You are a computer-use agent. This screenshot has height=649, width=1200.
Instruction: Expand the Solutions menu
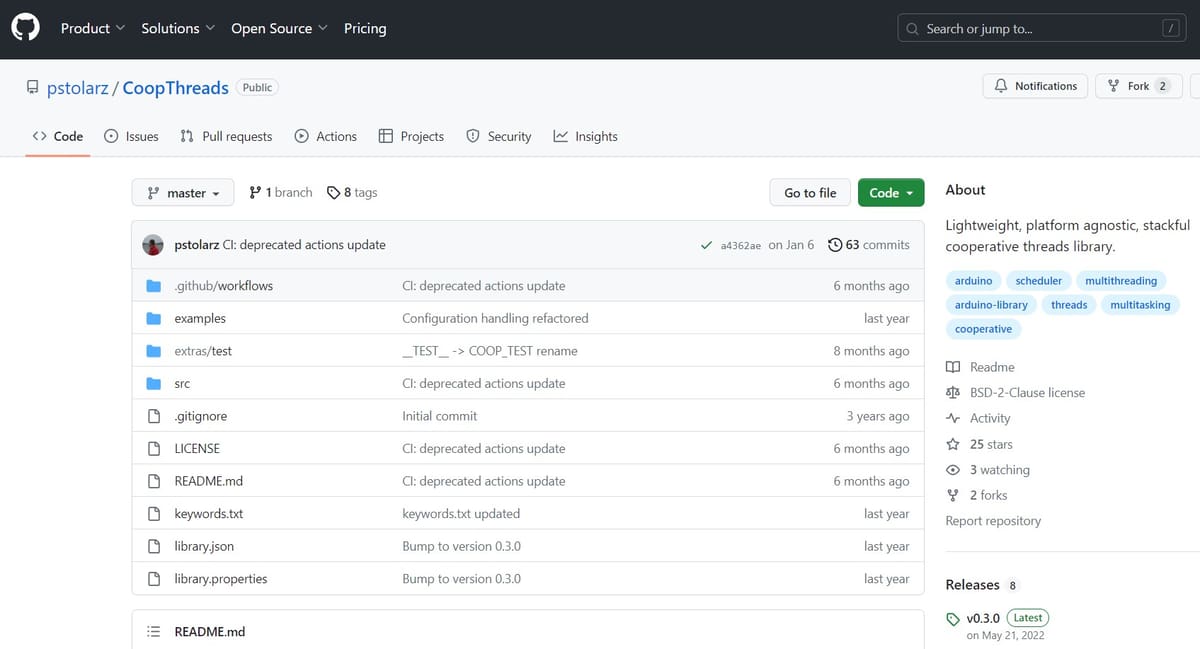tap(178, 28)
